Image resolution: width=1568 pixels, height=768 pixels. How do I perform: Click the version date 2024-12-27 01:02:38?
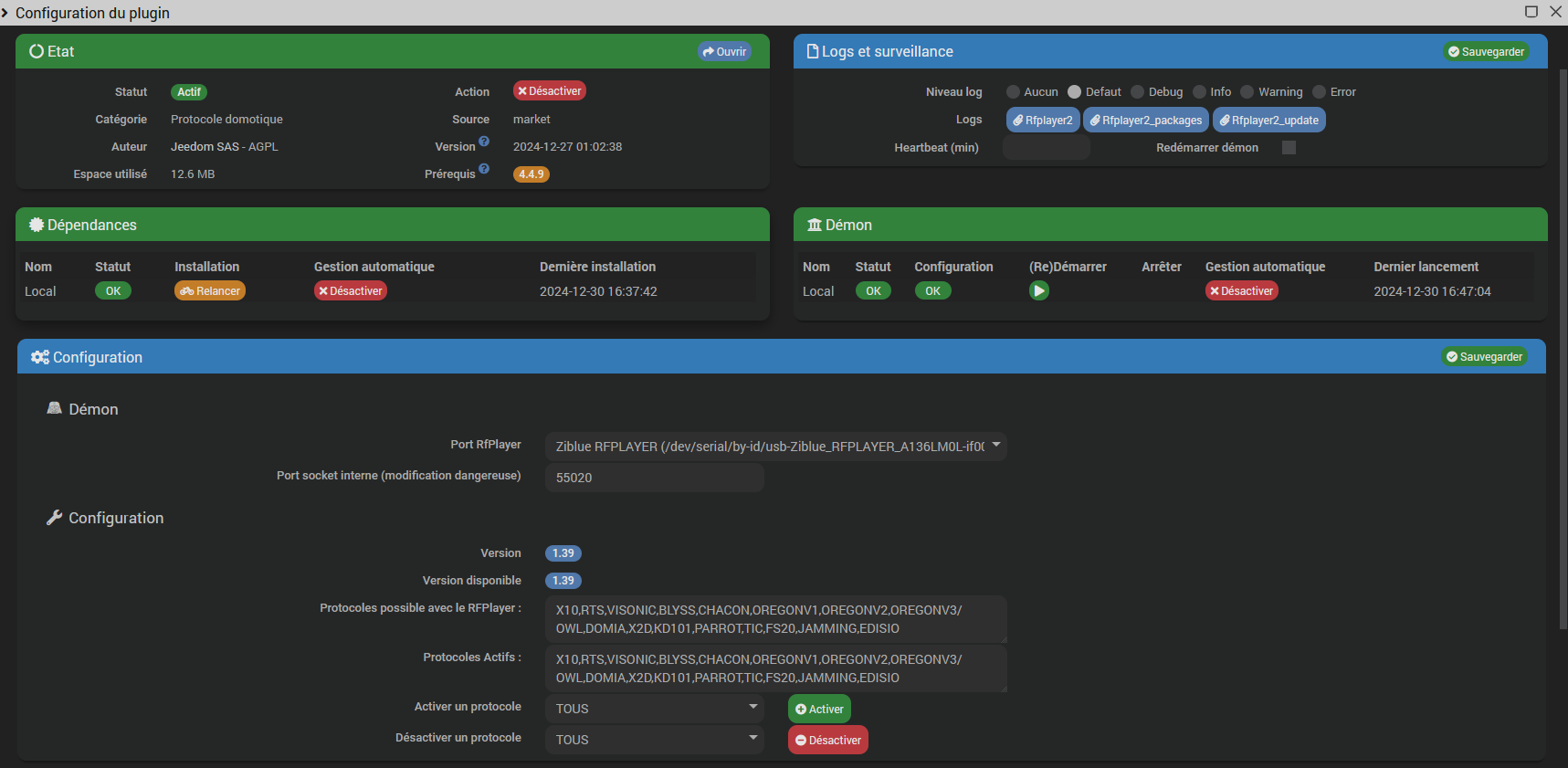point(567,146)
